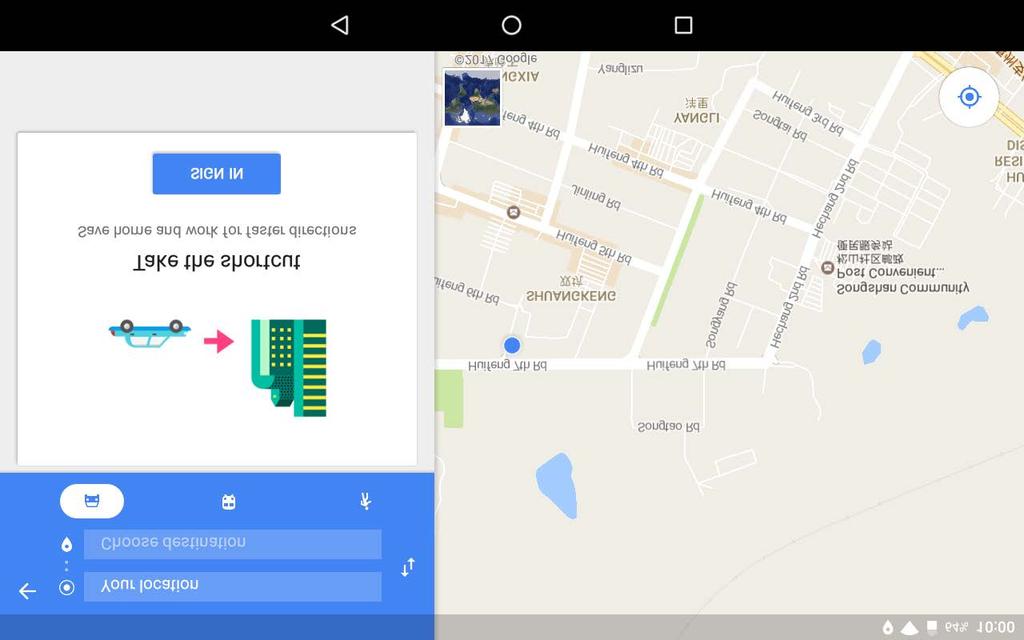Viewport: 1024px width, 640px height.
Task: Tap the YANGLI area label
Action: click(697, 118)
